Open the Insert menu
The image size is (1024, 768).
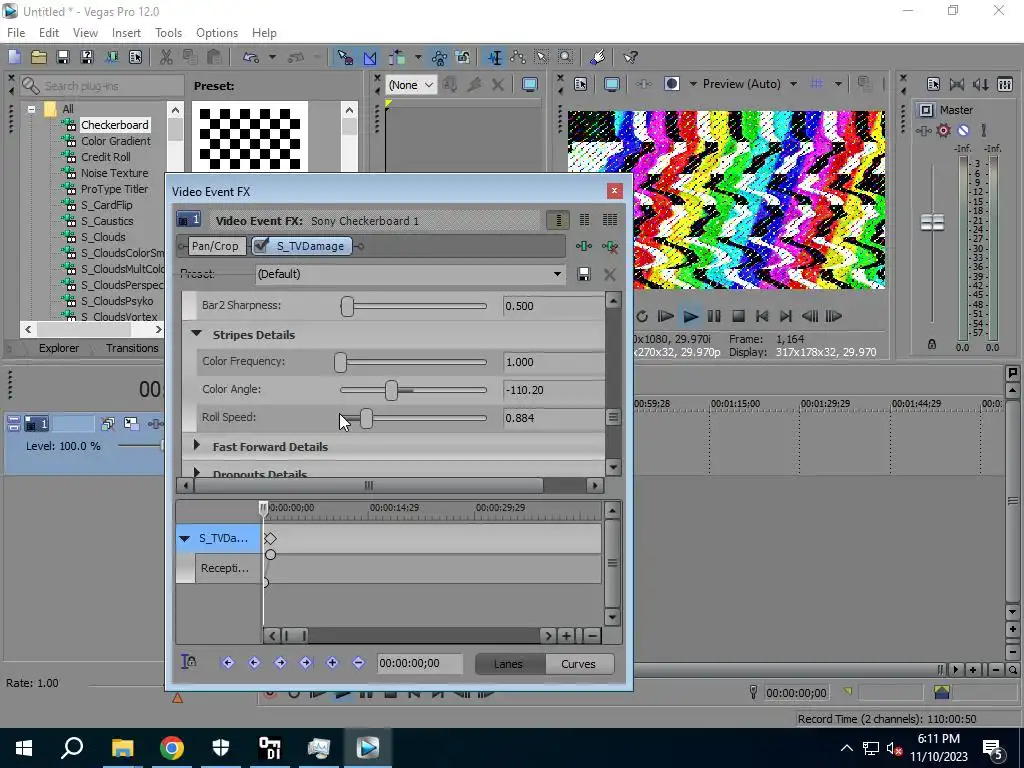pyautogui.click(x=126, y=33)
